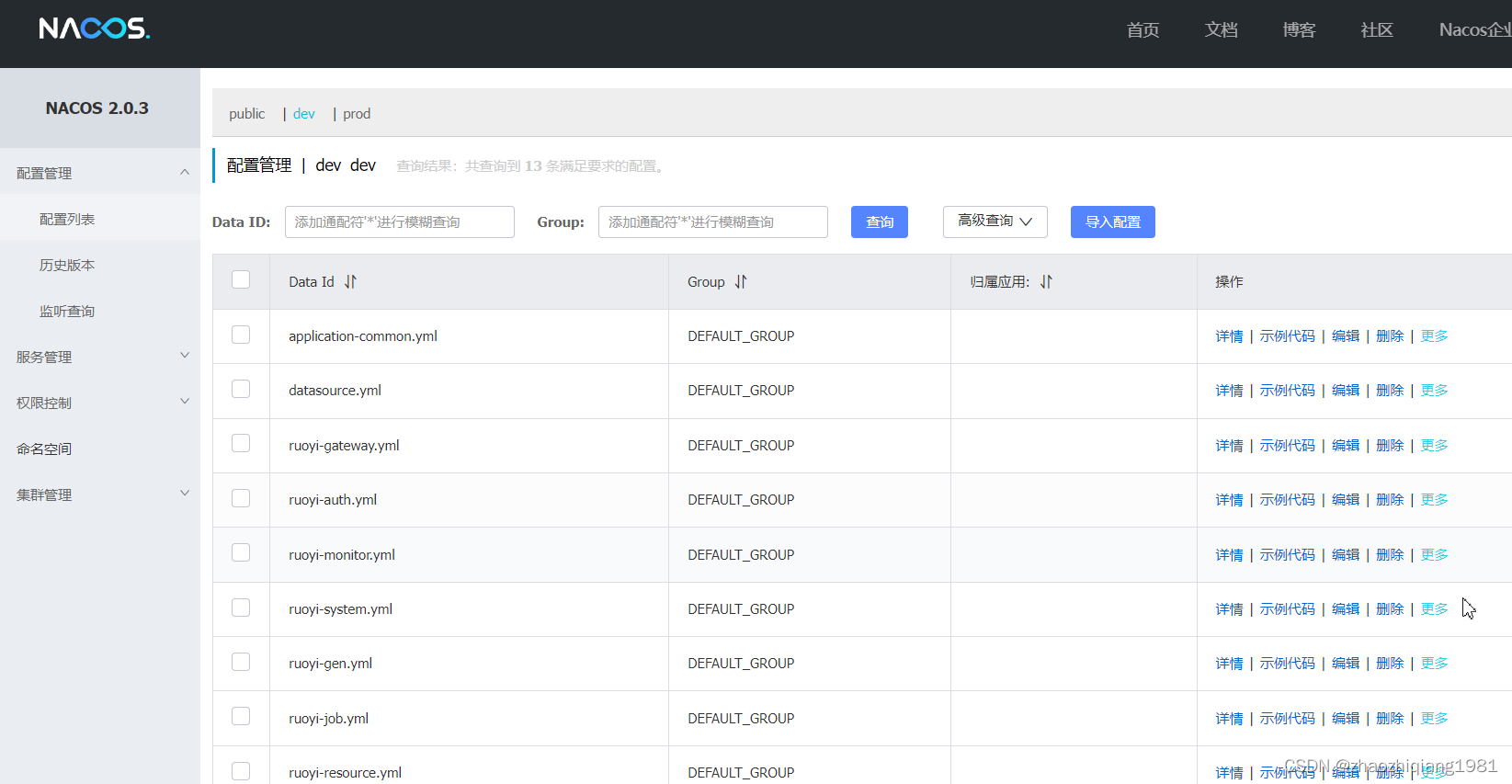The image size is (1512, 784).
Task: Click 示例代码 for ruoyi-gen.yml
Action: point(1287,664)
